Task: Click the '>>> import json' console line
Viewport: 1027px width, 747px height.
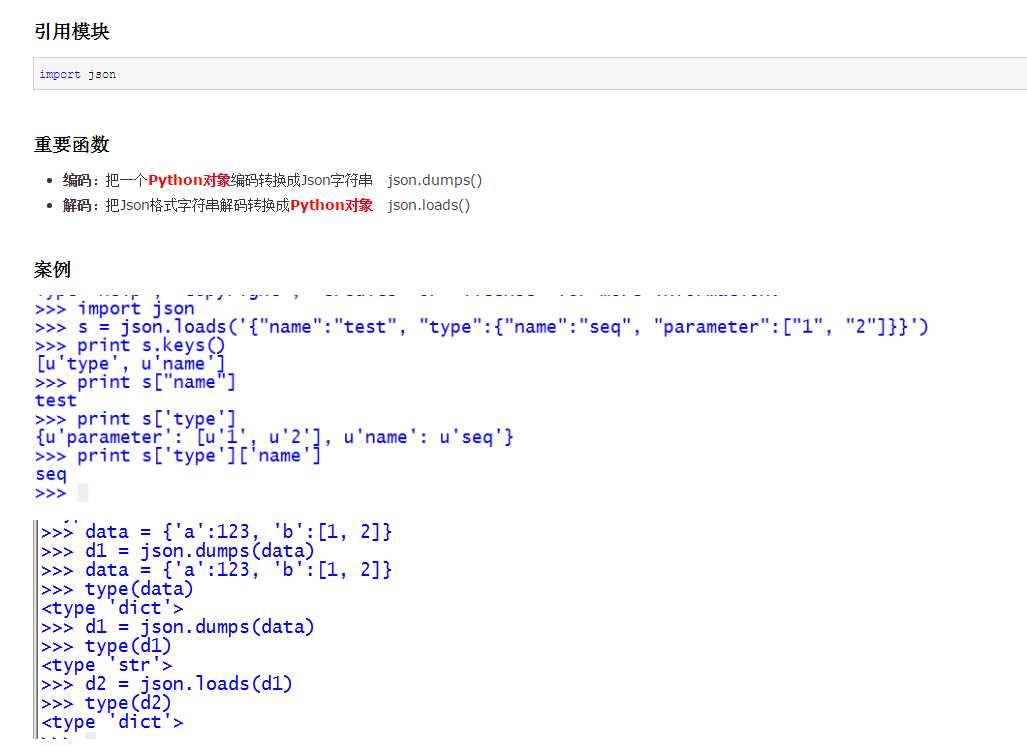Action: [x=115, y=308]
